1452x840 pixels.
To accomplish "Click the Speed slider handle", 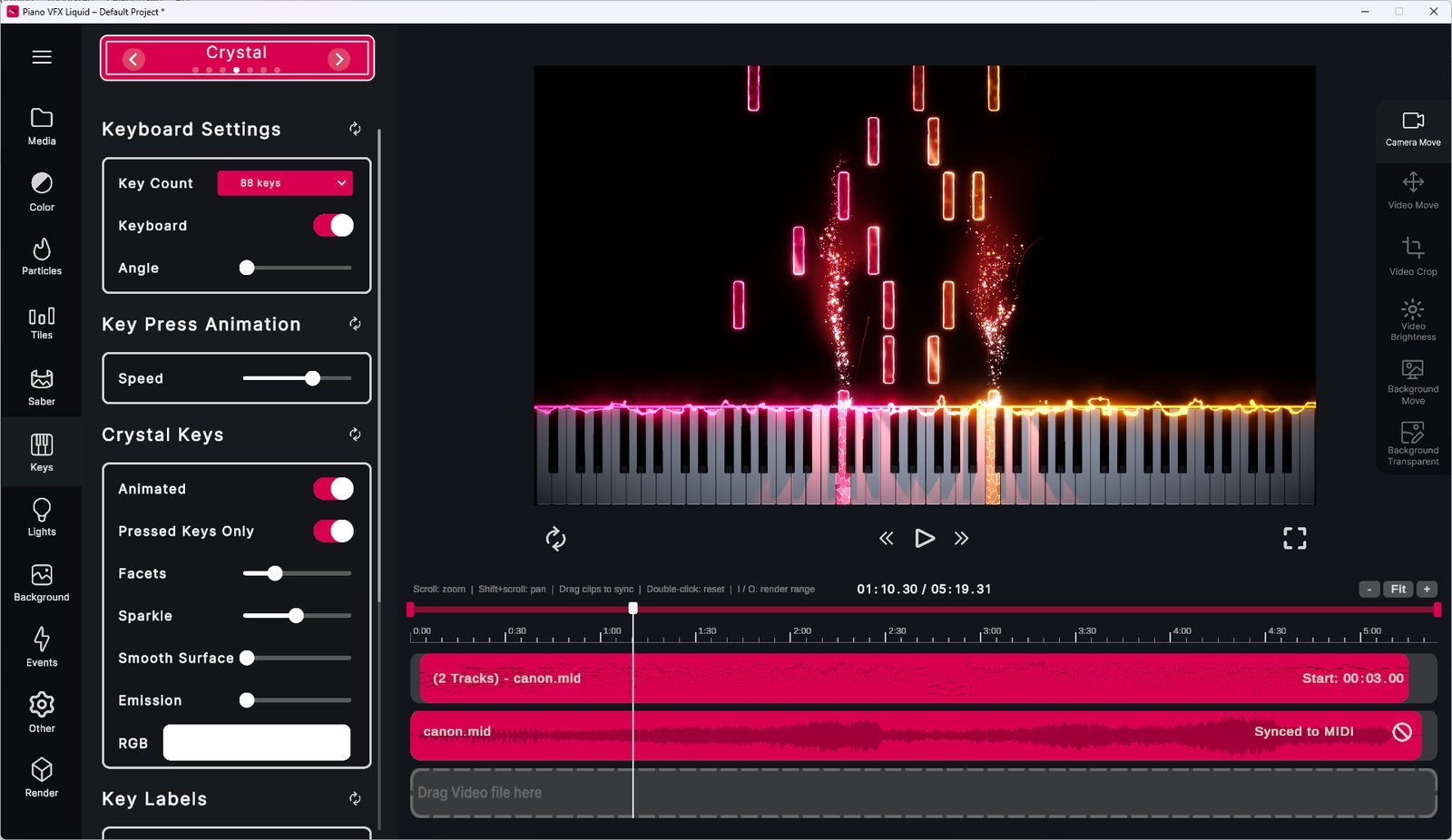I will pos(312,378).
